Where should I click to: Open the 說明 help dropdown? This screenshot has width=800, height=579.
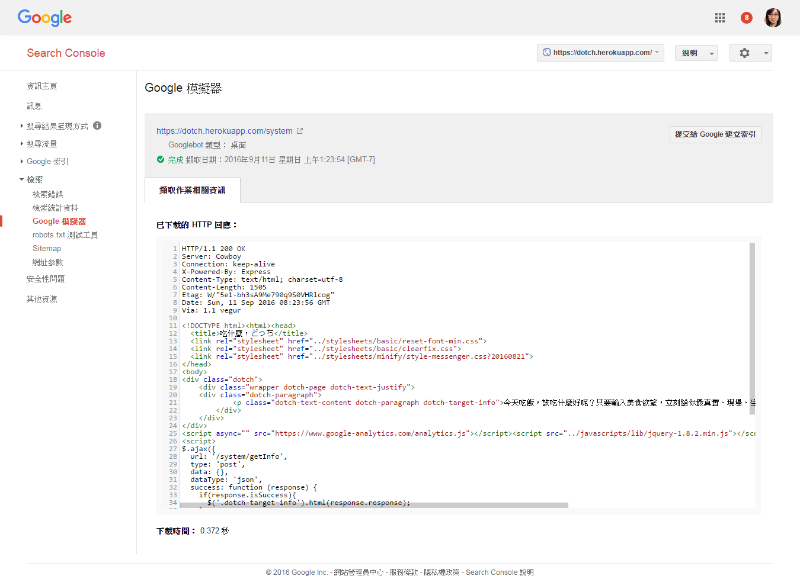tap(696, 53)
